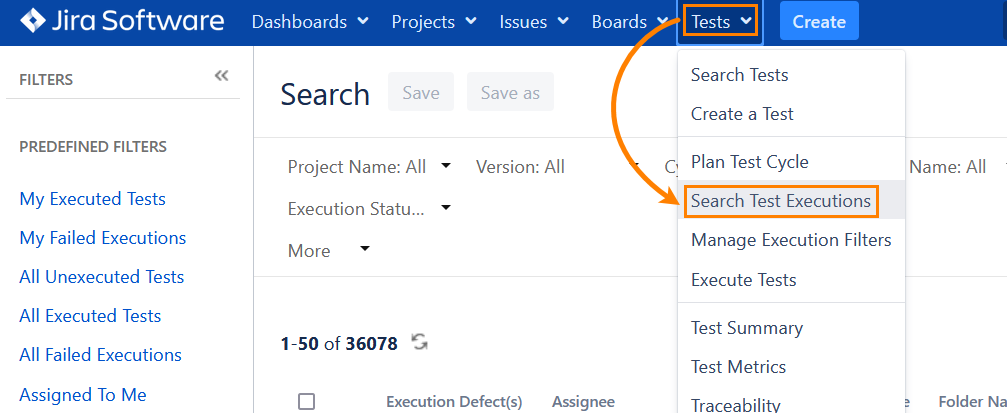Open Manage Execution Filters menu entry
This screenshot has width=1007, height=413.
pyautogui.click(x=791, y=240)
